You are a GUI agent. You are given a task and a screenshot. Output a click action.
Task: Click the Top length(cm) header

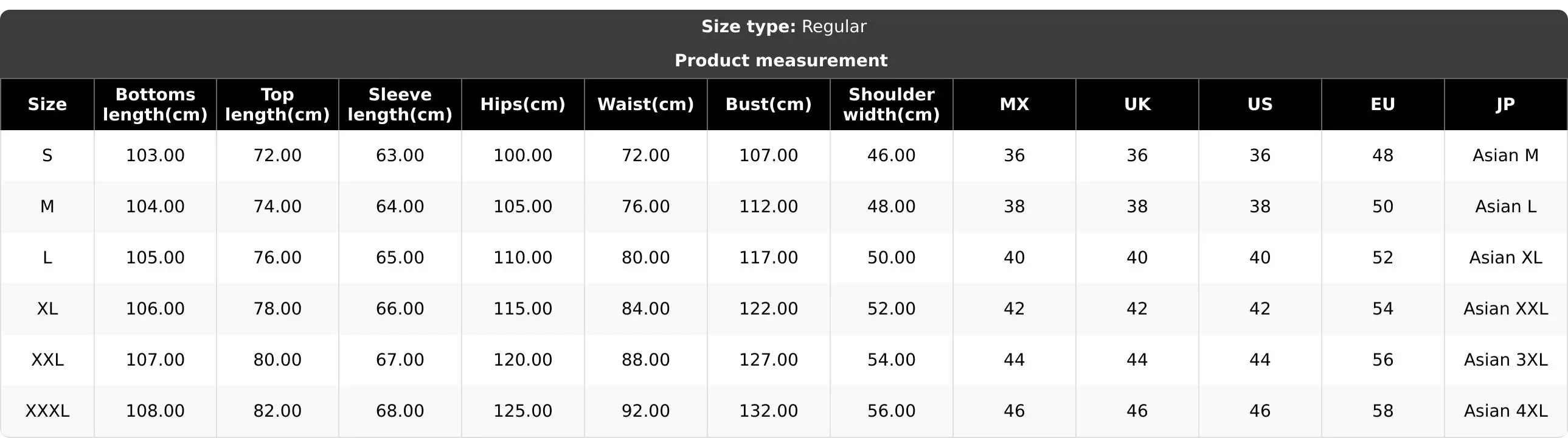(277, 104)
